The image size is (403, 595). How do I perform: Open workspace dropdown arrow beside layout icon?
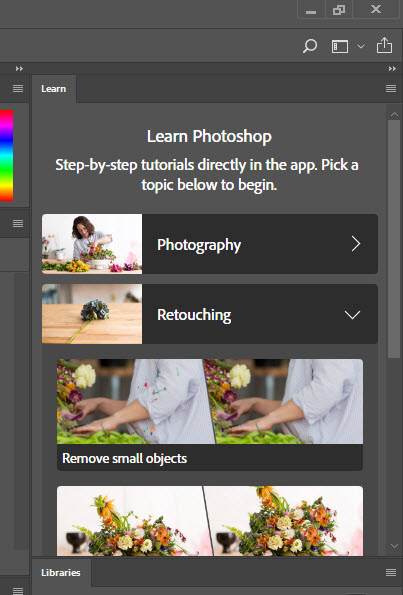[361, 46]
